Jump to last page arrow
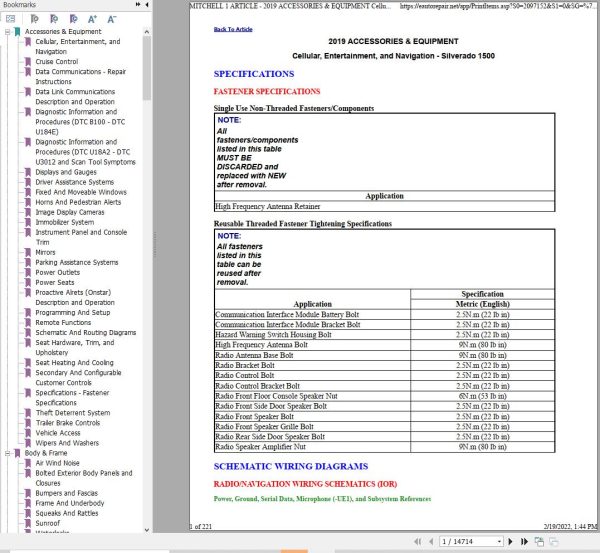The height and width of the screenshot is (553, 600). coord(524,542)
